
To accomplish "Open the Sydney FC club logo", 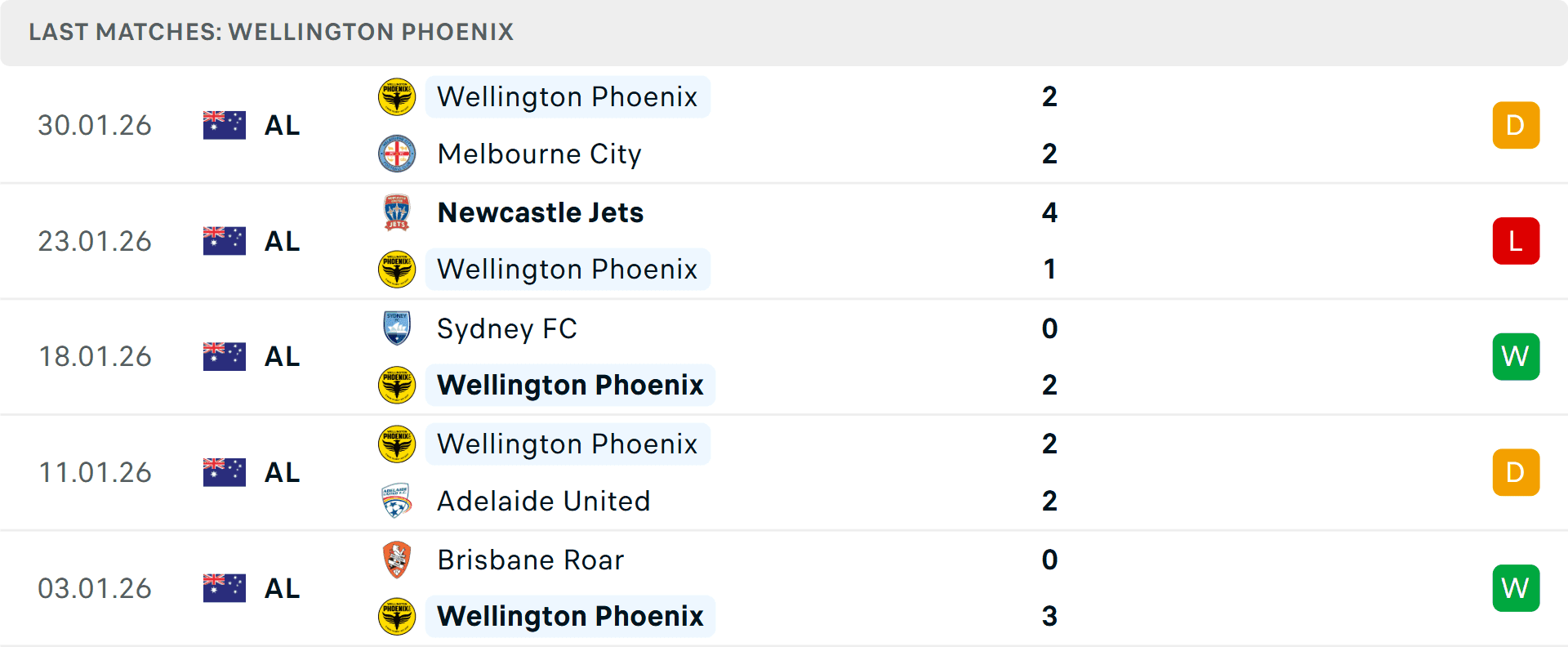I will 397,328.
